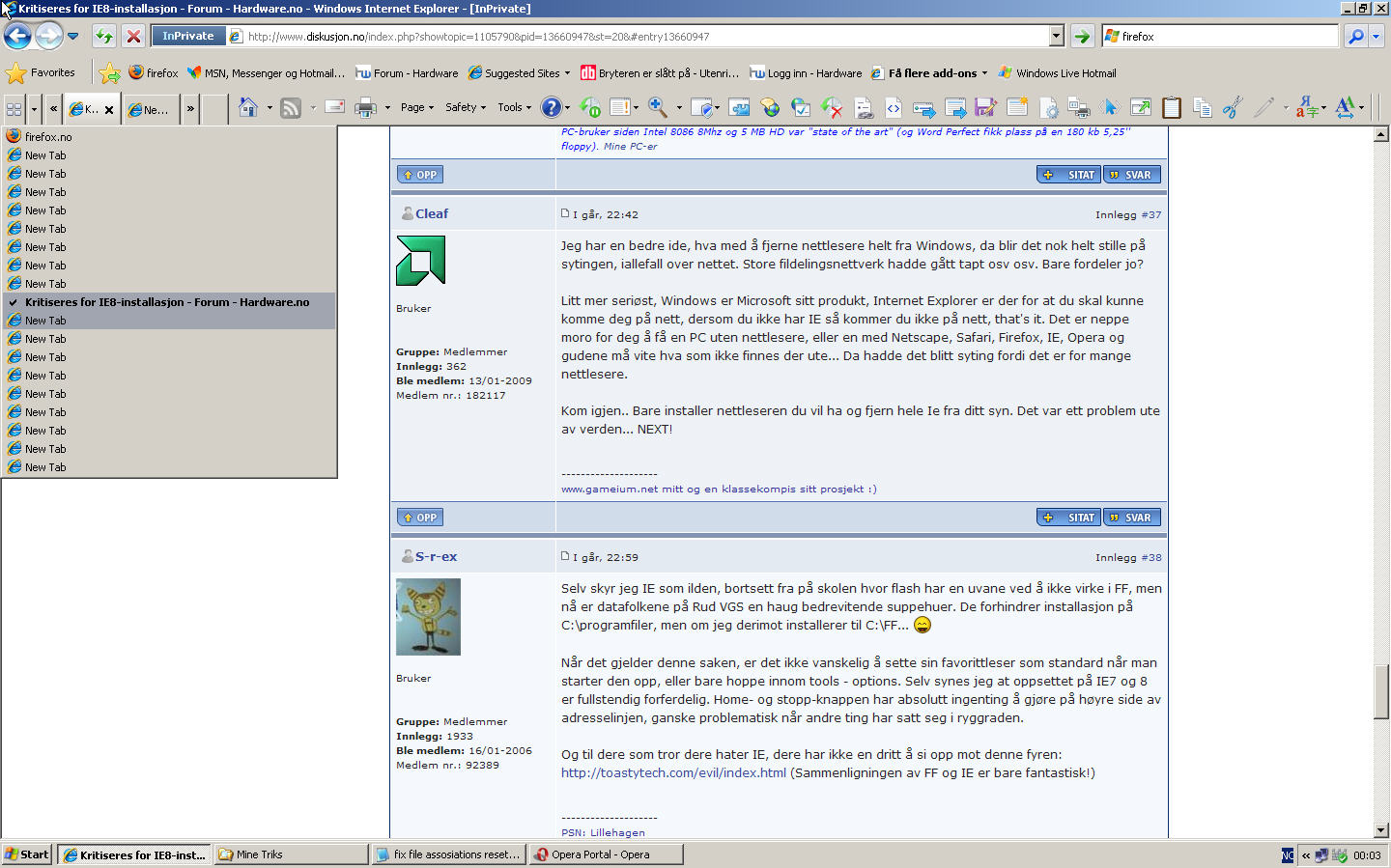The width and height of the screenshot is (1391, 868).
Task: Open the Quick Tabs grid view
Action: point(14,108)
